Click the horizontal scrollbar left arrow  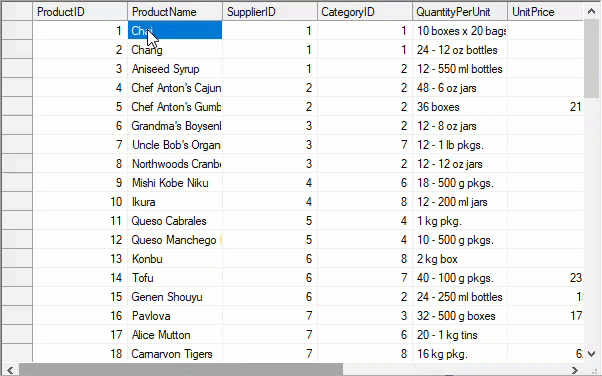click(x=10, y=370)
